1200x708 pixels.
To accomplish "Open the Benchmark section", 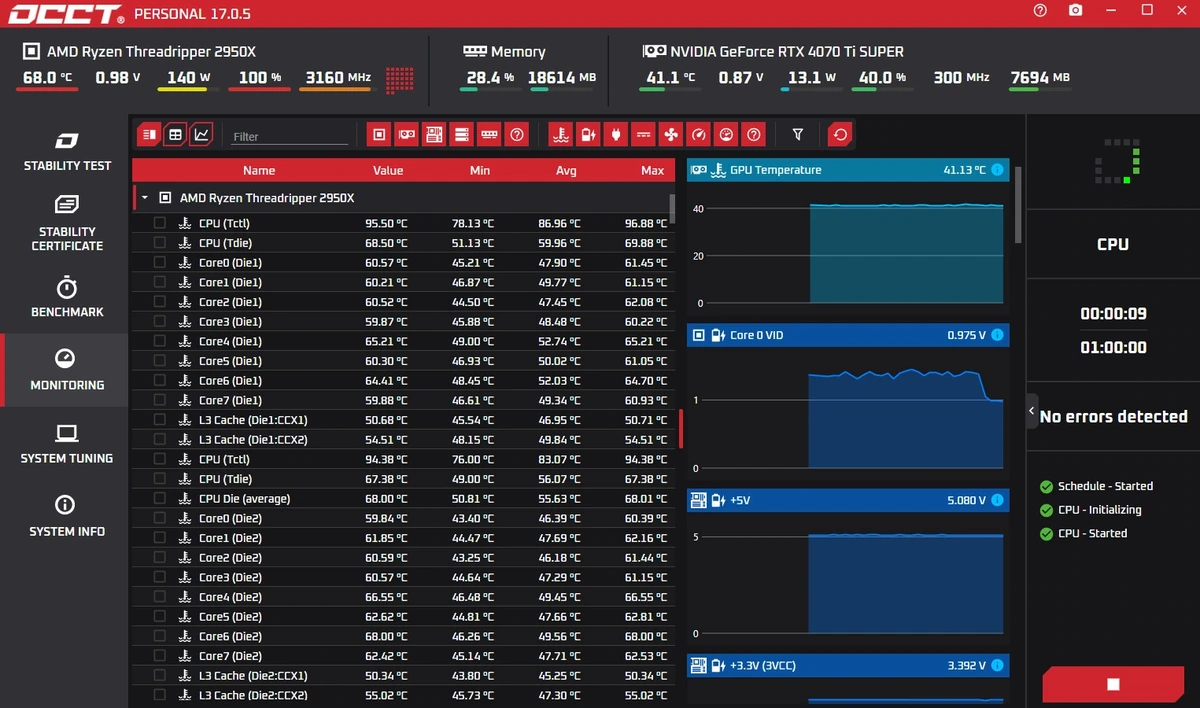I will point(67,297).
